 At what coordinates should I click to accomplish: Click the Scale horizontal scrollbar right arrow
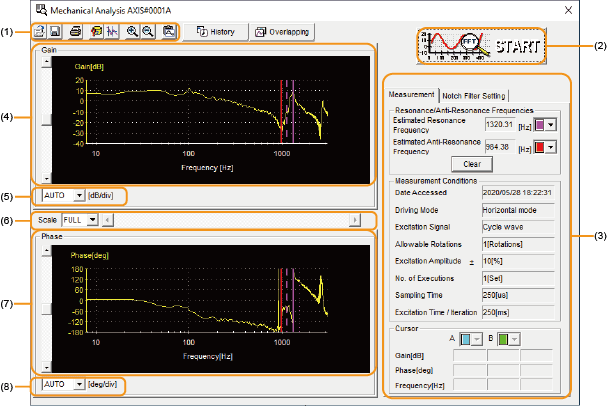click(353, 218)
